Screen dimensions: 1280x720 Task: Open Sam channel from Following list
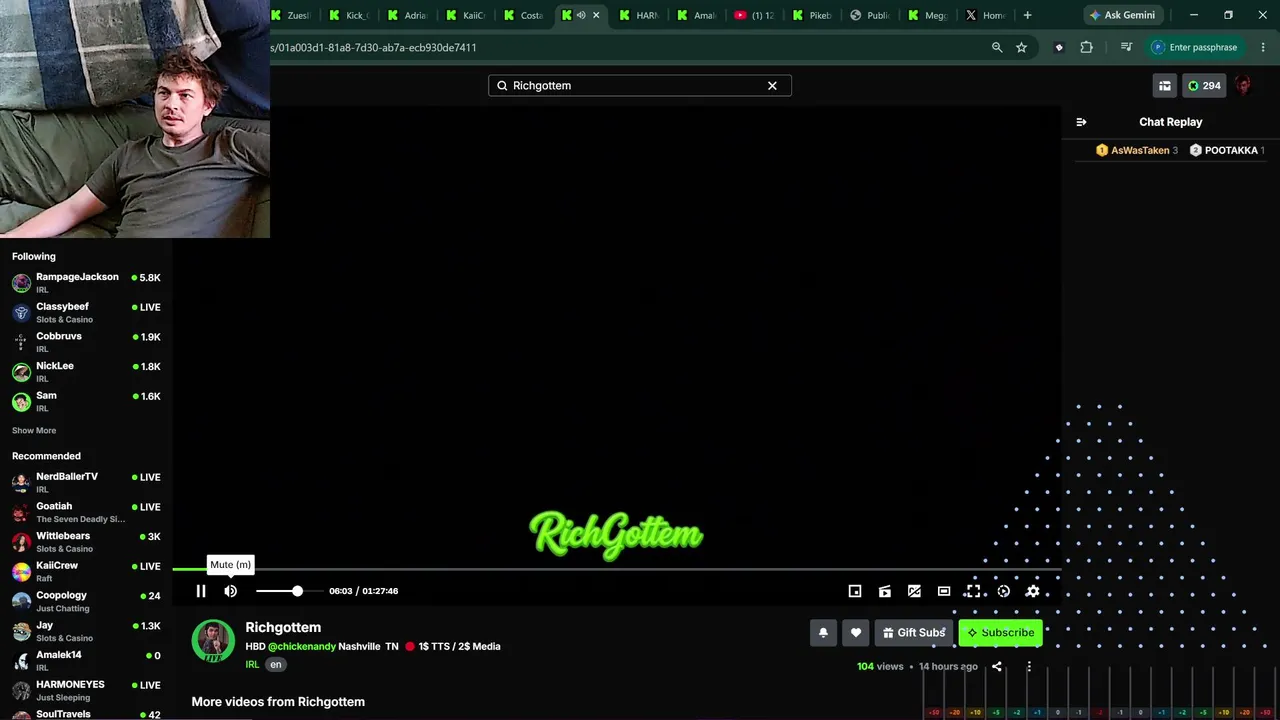[86, 402]
